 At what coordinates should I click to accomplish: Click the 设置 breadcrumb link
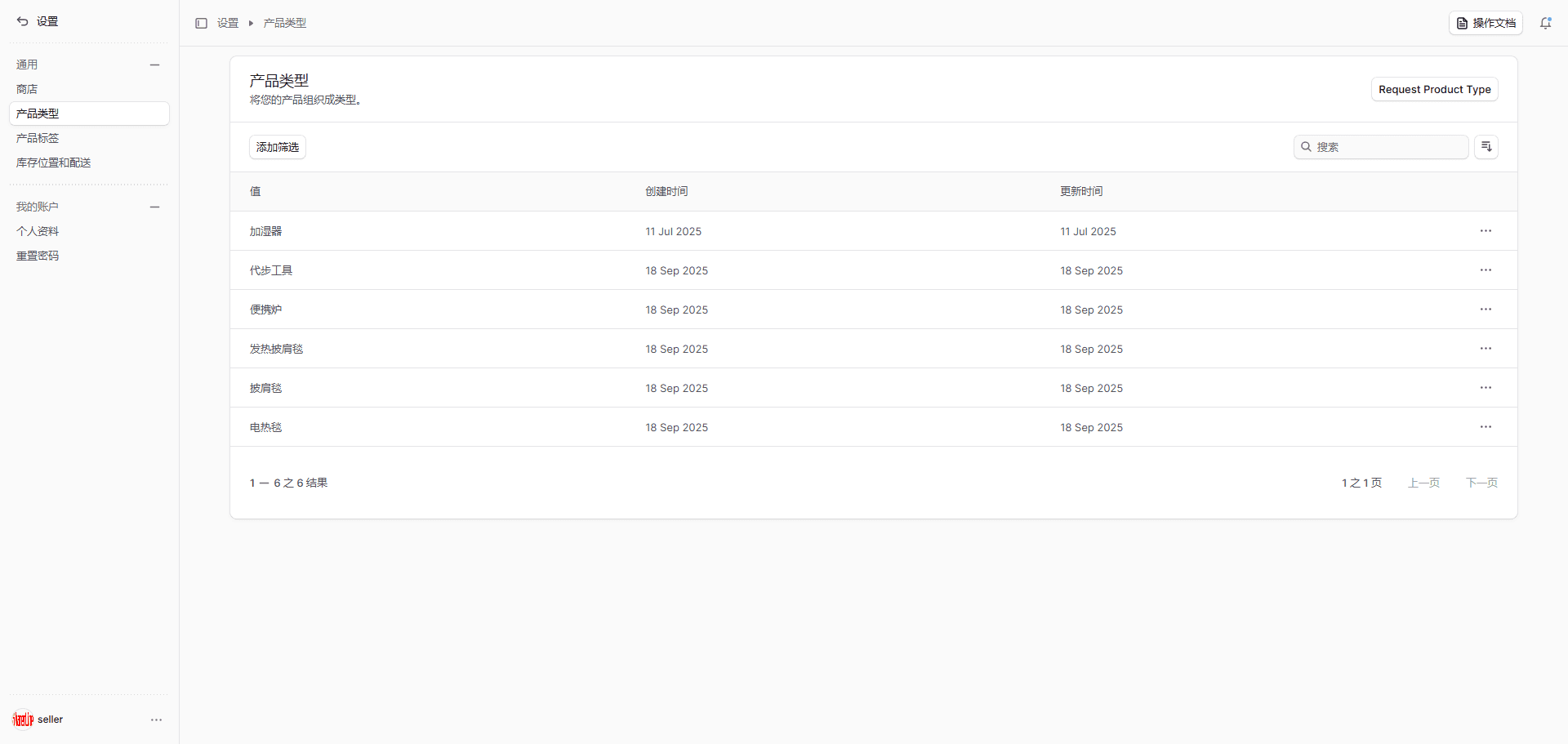[x=228, y=23]
